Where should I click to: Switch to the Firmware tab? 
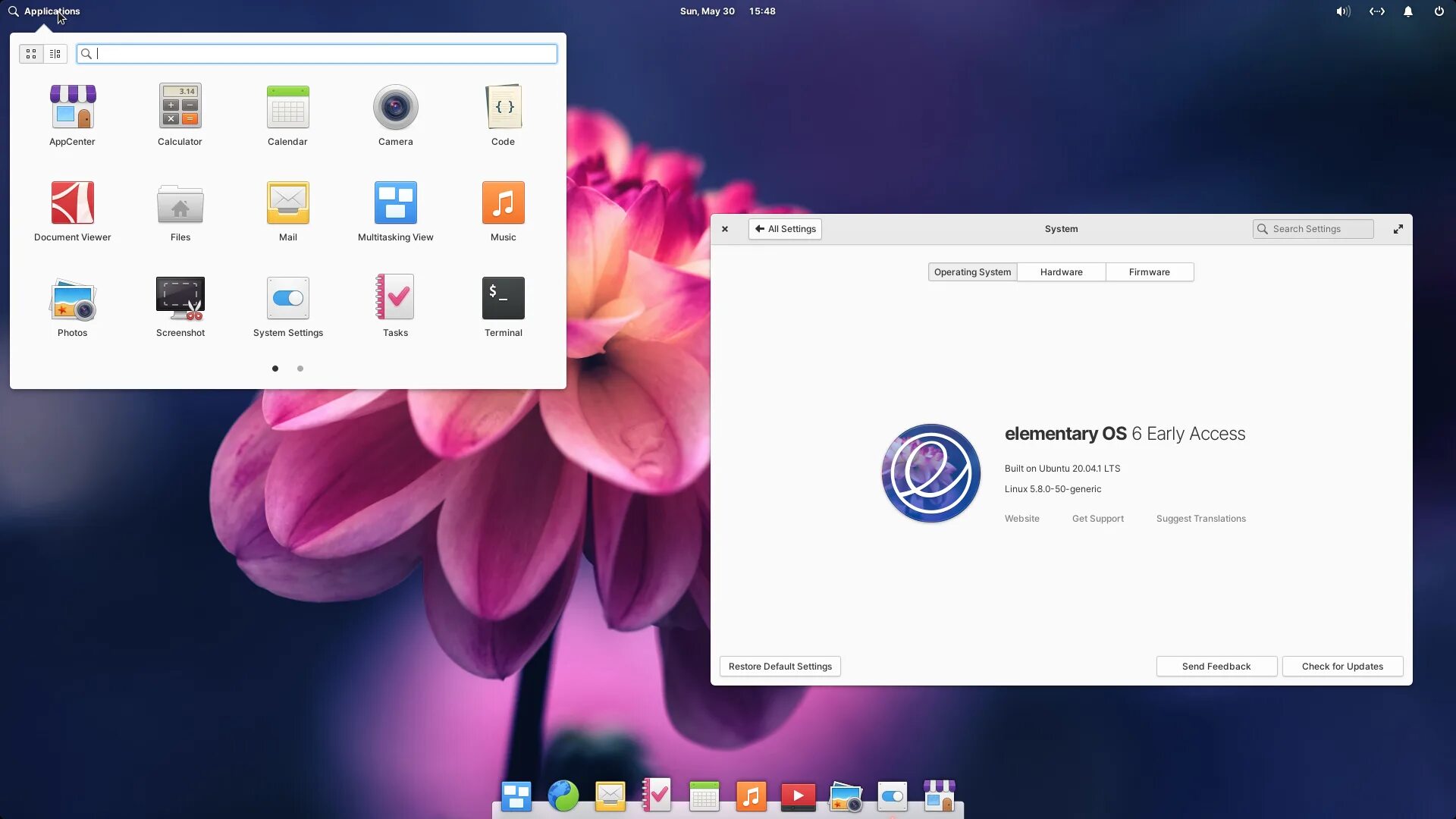1149,272
